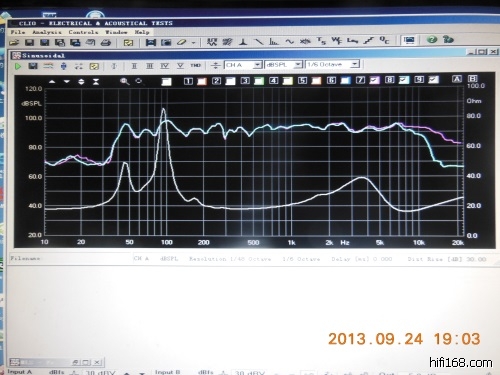
Task: Click curve B button above graph
Action: pyautogui.click(x=472, y=78)
